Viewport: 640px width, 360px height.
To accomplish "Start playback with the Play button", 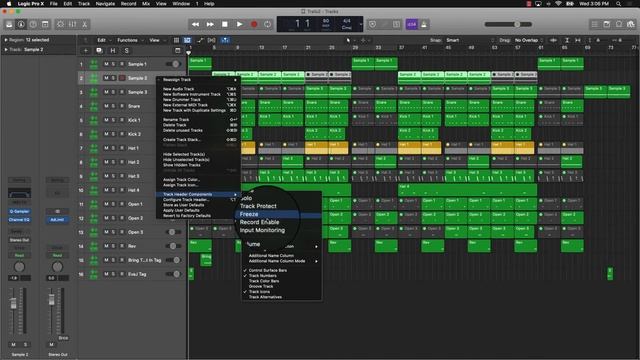I will [240, 24].
